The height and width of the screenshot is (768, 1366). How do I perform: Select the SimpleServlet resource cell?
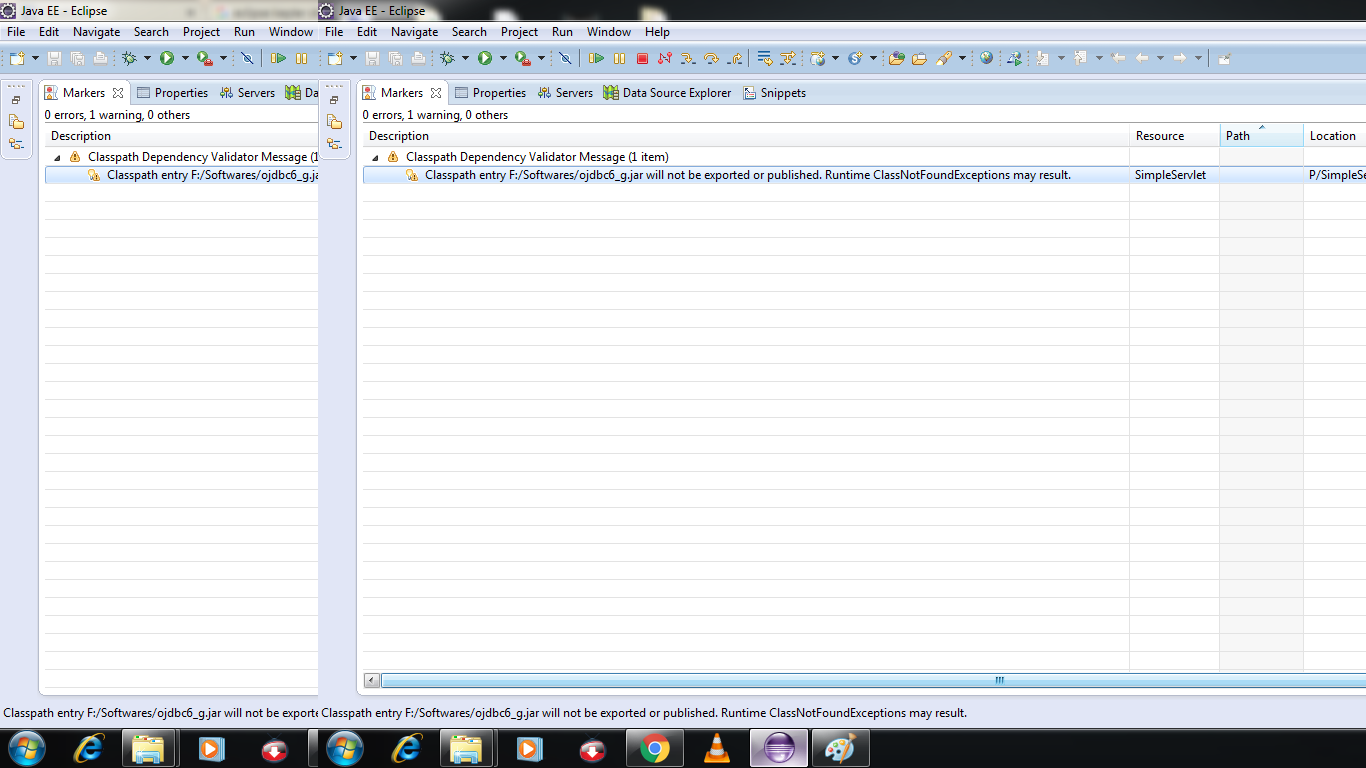(1170, 175)
